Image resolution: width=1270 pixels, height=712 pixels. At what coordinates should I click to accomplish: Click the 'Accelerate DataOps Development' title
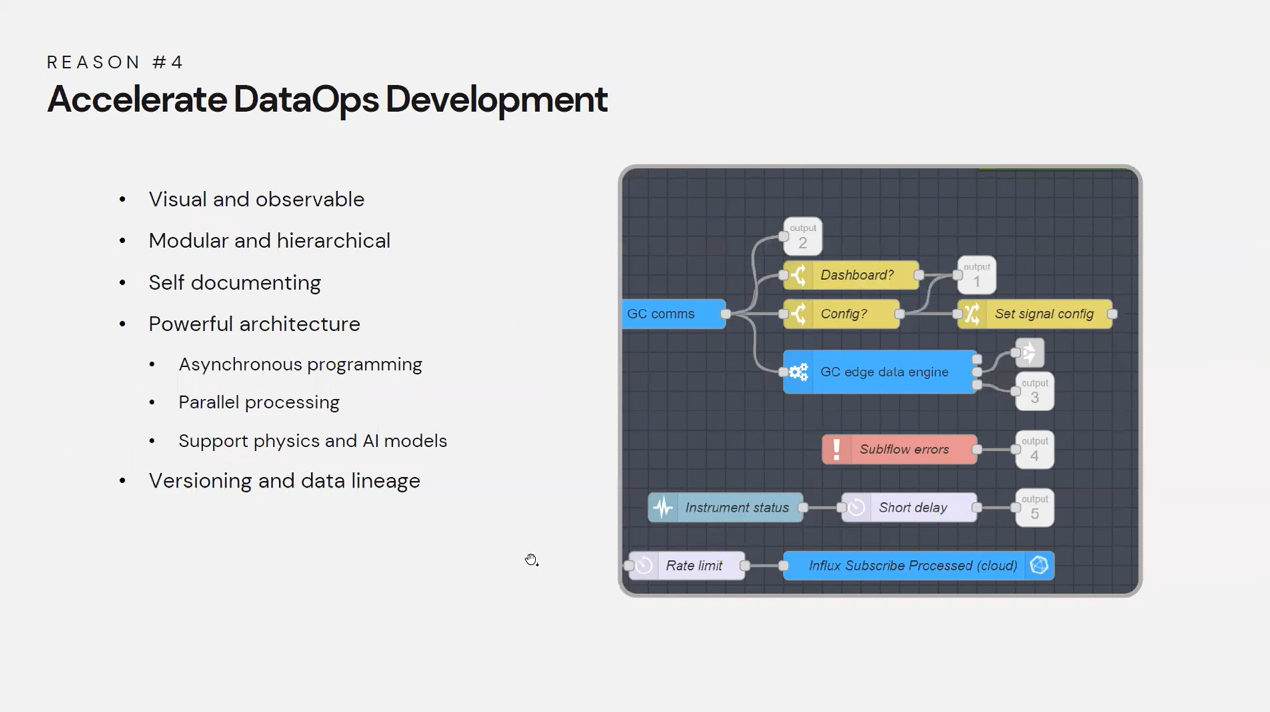tap(327, 100)
